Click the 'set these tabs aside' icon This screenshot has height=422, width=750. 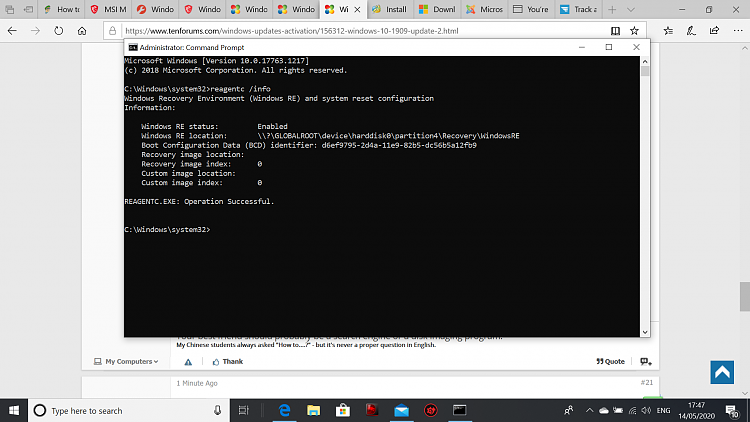28,9
